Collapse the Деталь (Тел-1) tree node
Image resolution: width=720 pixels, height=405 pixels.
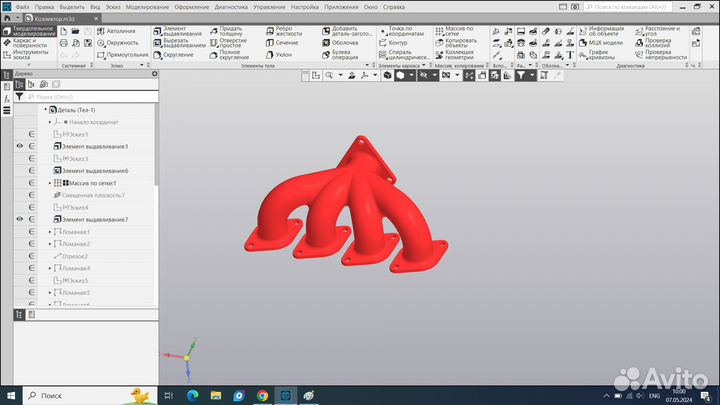[45, 110]
